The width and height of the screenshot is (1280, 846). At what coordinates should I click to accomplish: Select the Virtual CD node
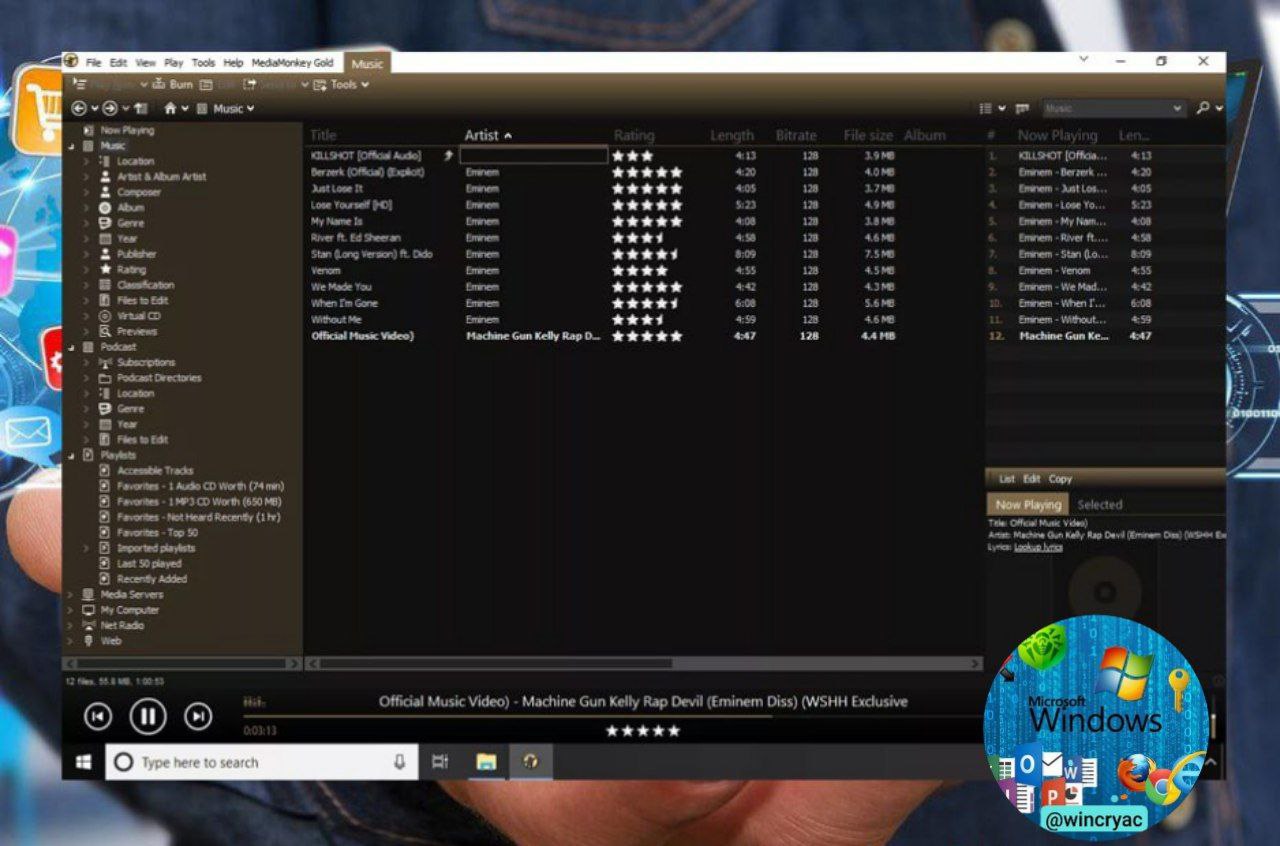(x=138, y=316)
